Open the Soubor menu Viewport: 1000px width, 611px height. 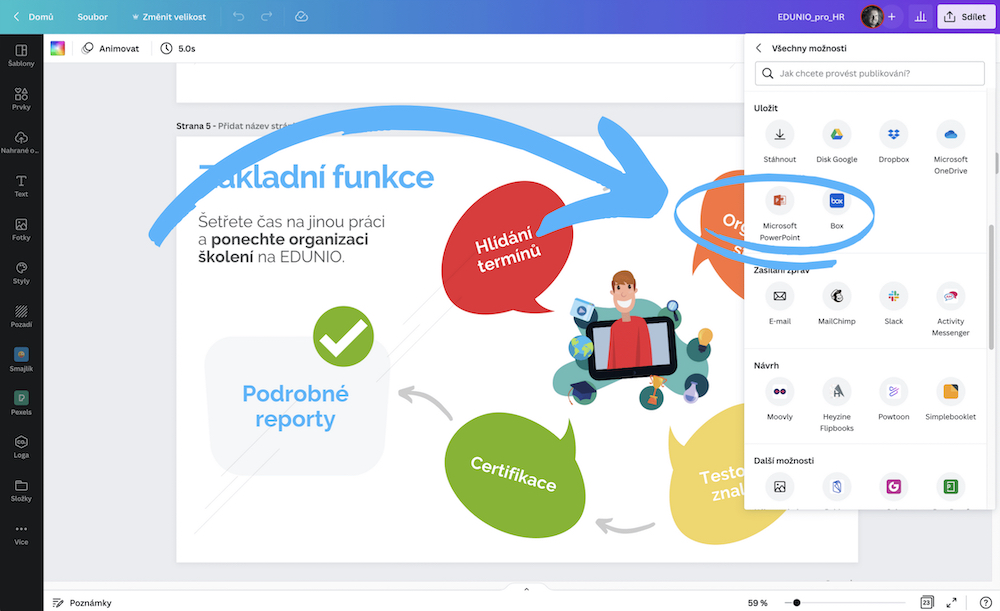pos(92,17)
